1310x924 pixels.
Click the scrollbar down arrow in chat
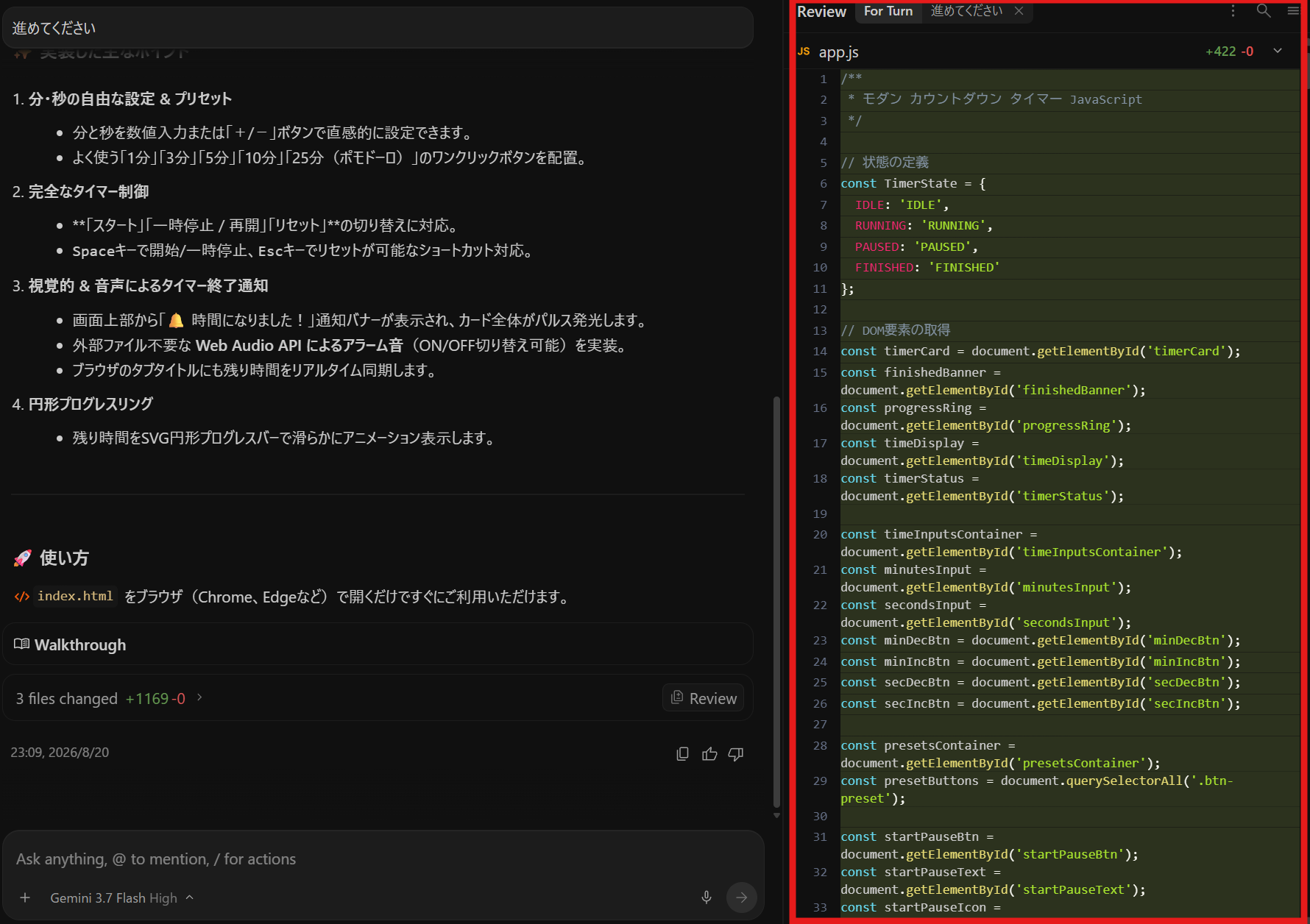tap(776, 815)
